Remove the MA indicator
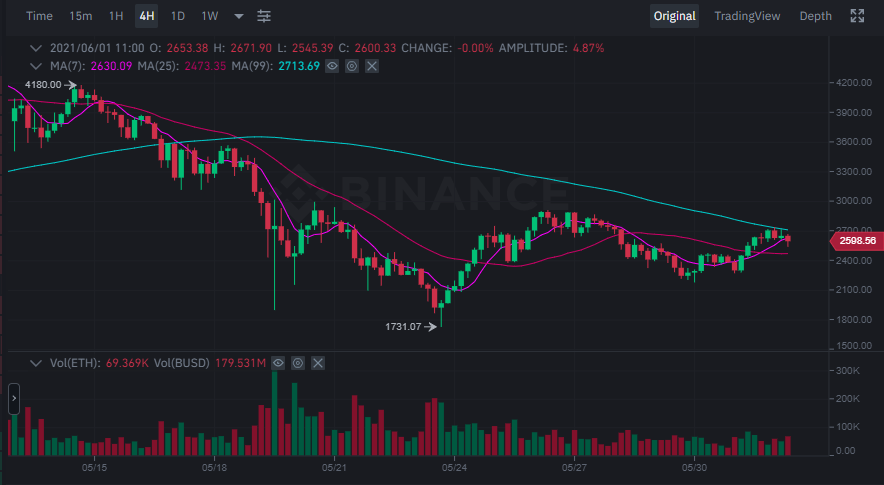This screenshot has height=485, width=884. tap(372, 66)
